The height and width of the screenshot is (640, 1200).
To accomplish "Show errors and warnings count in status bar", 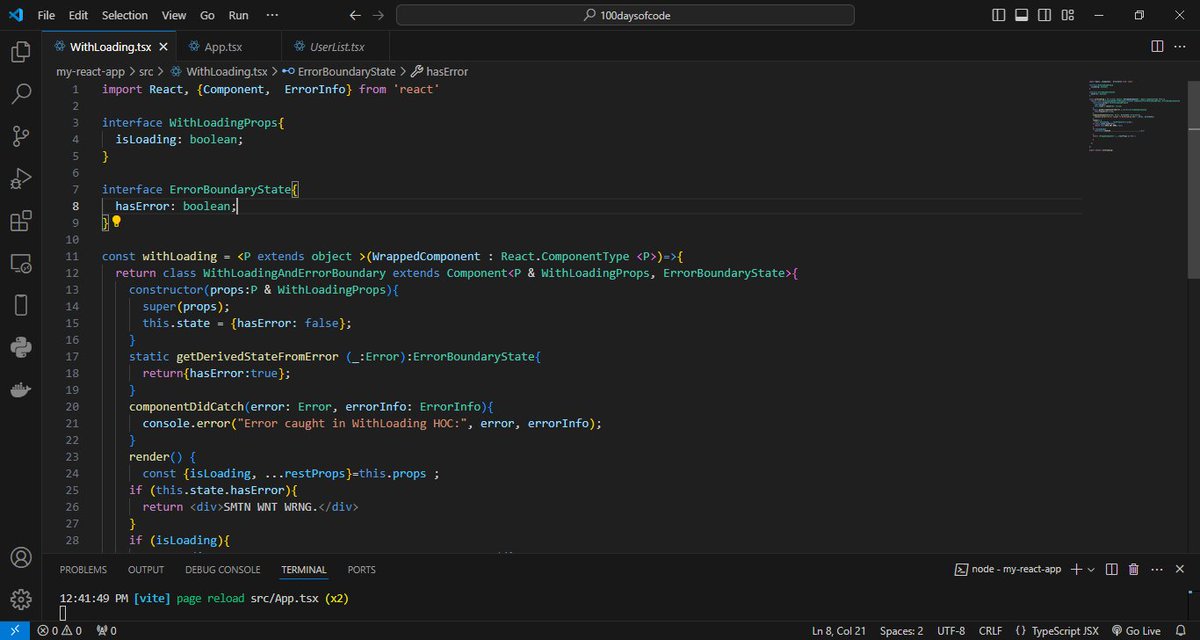I will point(59,631).
